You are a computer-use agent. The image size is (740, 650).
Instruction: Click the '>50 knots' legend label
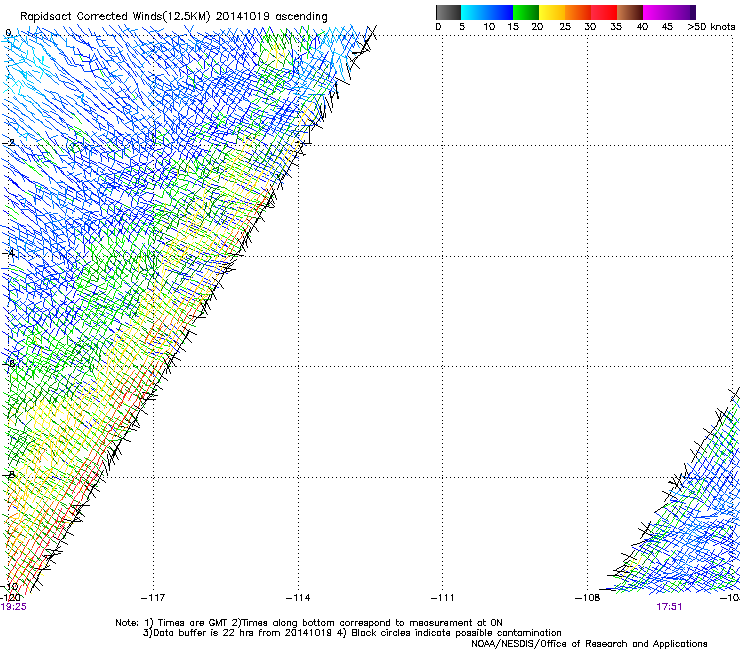tap(711, 27)
